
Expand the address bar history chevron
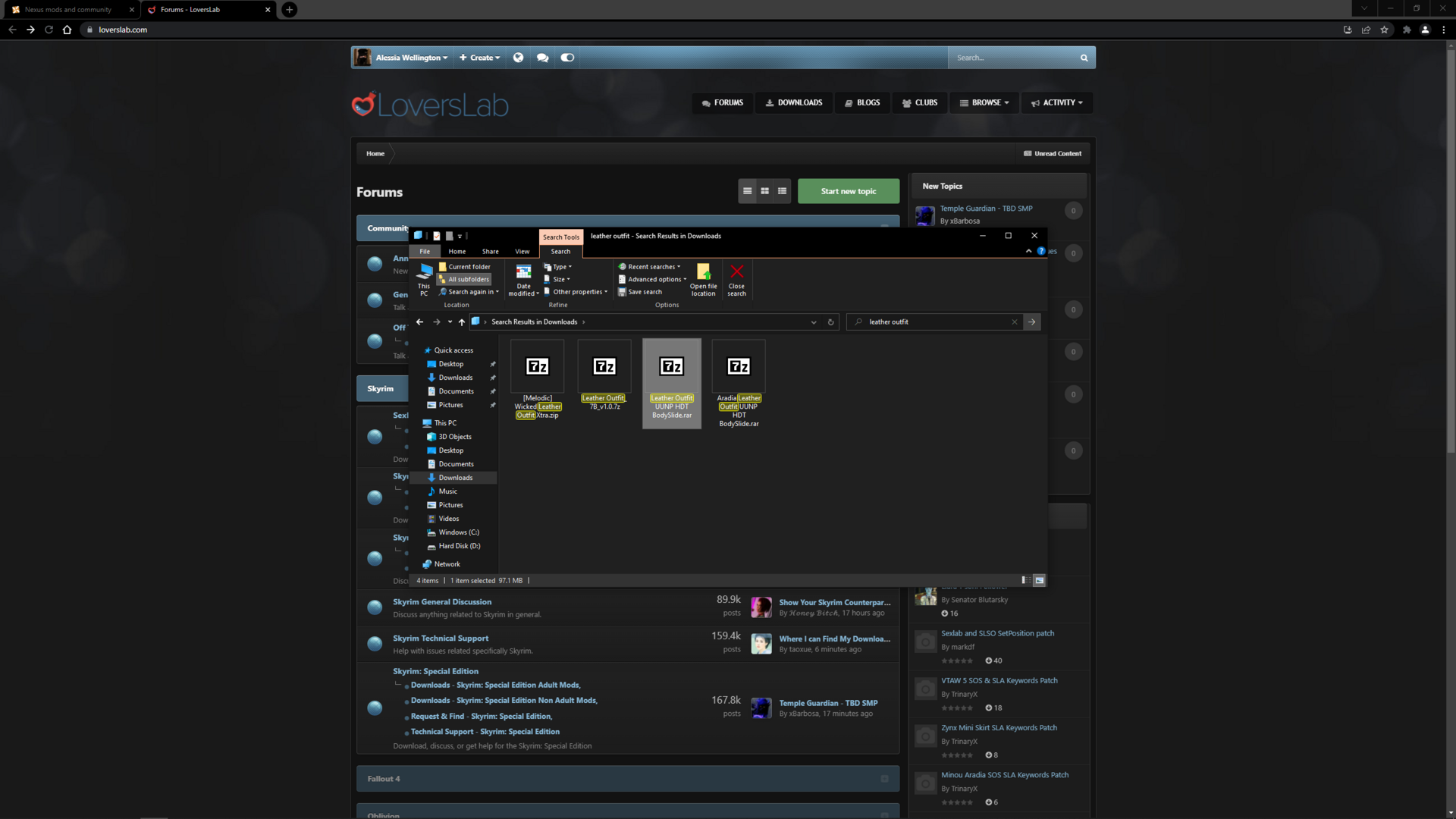tap(814, 322)
